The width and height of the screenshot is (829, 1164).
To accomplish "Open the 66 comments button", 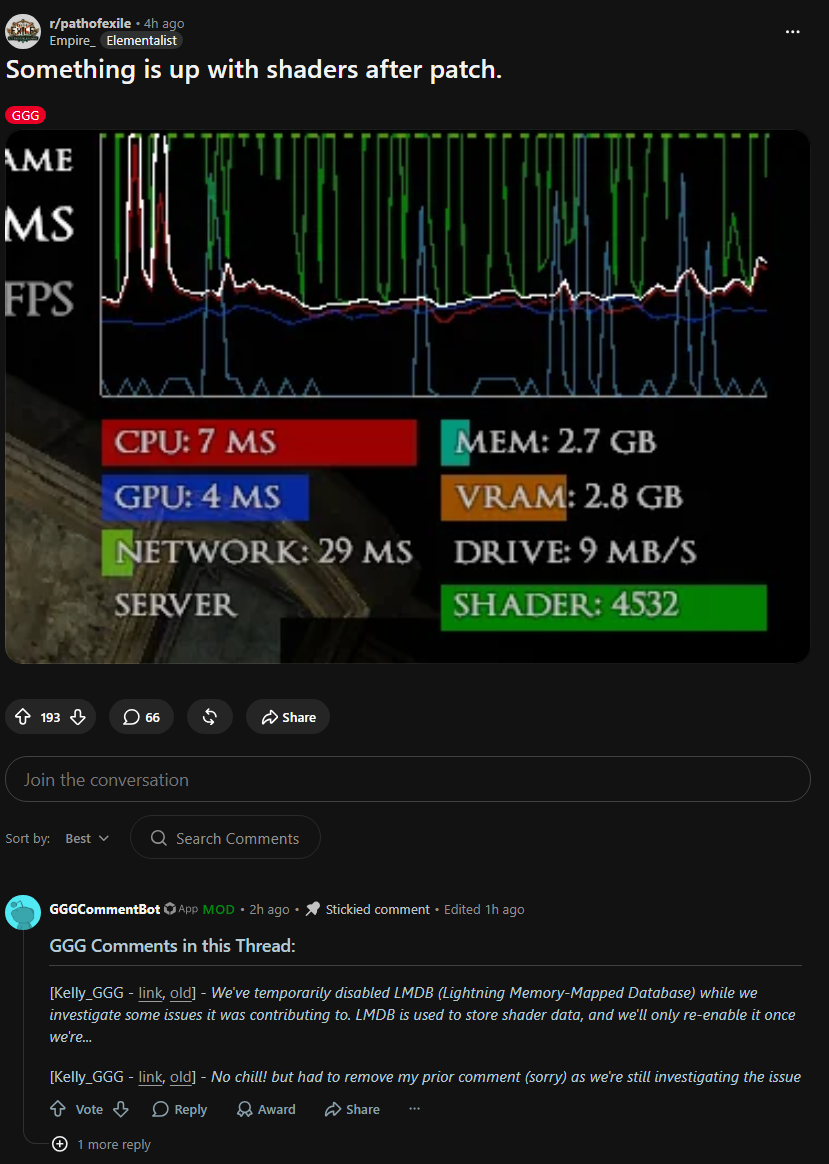I will pyautogui.click(x=141, y=717).
